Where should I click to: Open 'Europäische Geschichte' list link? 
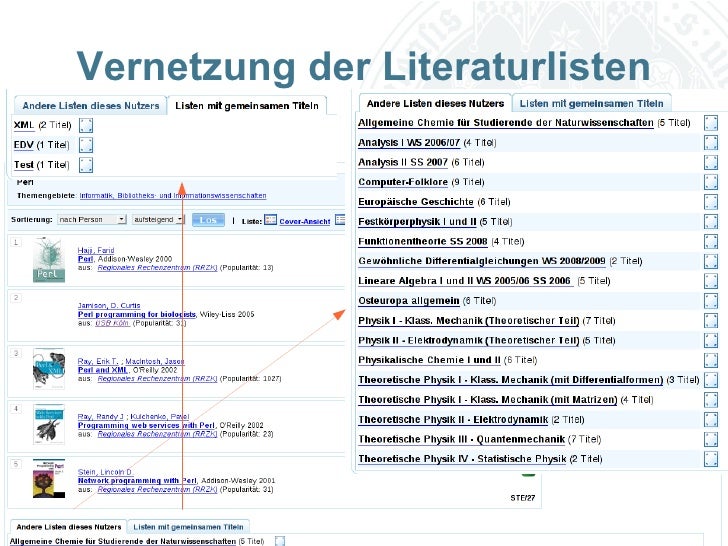click(416, 202)
